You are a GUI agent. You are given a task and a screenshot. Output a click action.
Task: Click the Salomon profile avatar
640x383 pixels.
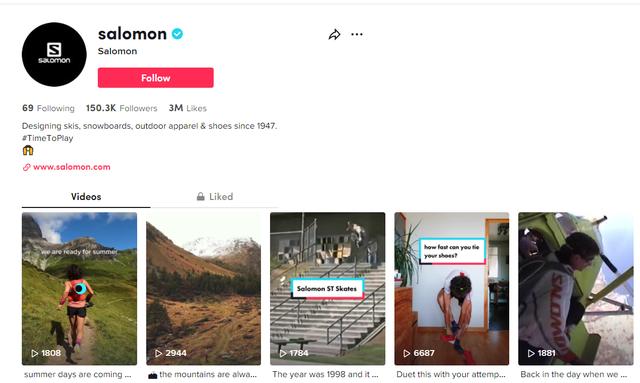[54, 54]
